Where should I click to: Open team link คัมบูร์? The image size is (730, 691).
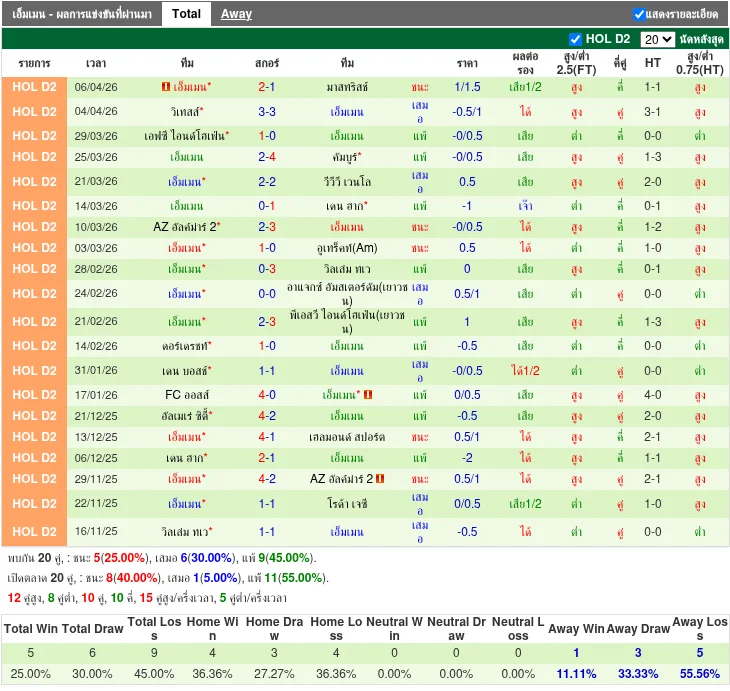345,157
